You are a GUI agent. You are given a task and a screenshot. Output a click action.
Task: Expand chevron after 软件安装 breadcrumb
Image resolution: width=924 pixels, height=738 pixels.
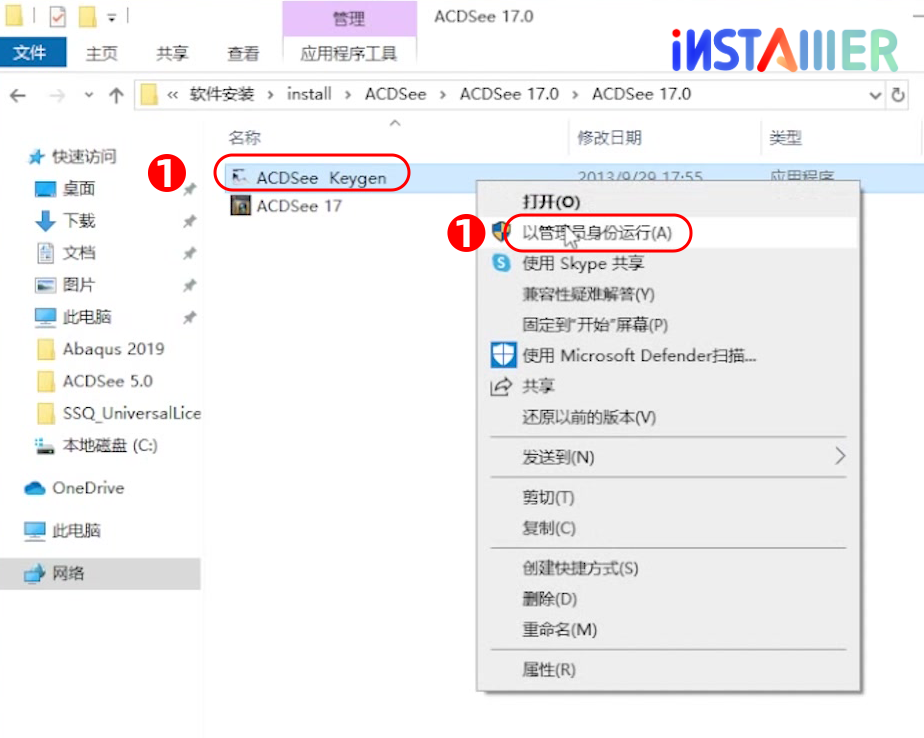270,95
